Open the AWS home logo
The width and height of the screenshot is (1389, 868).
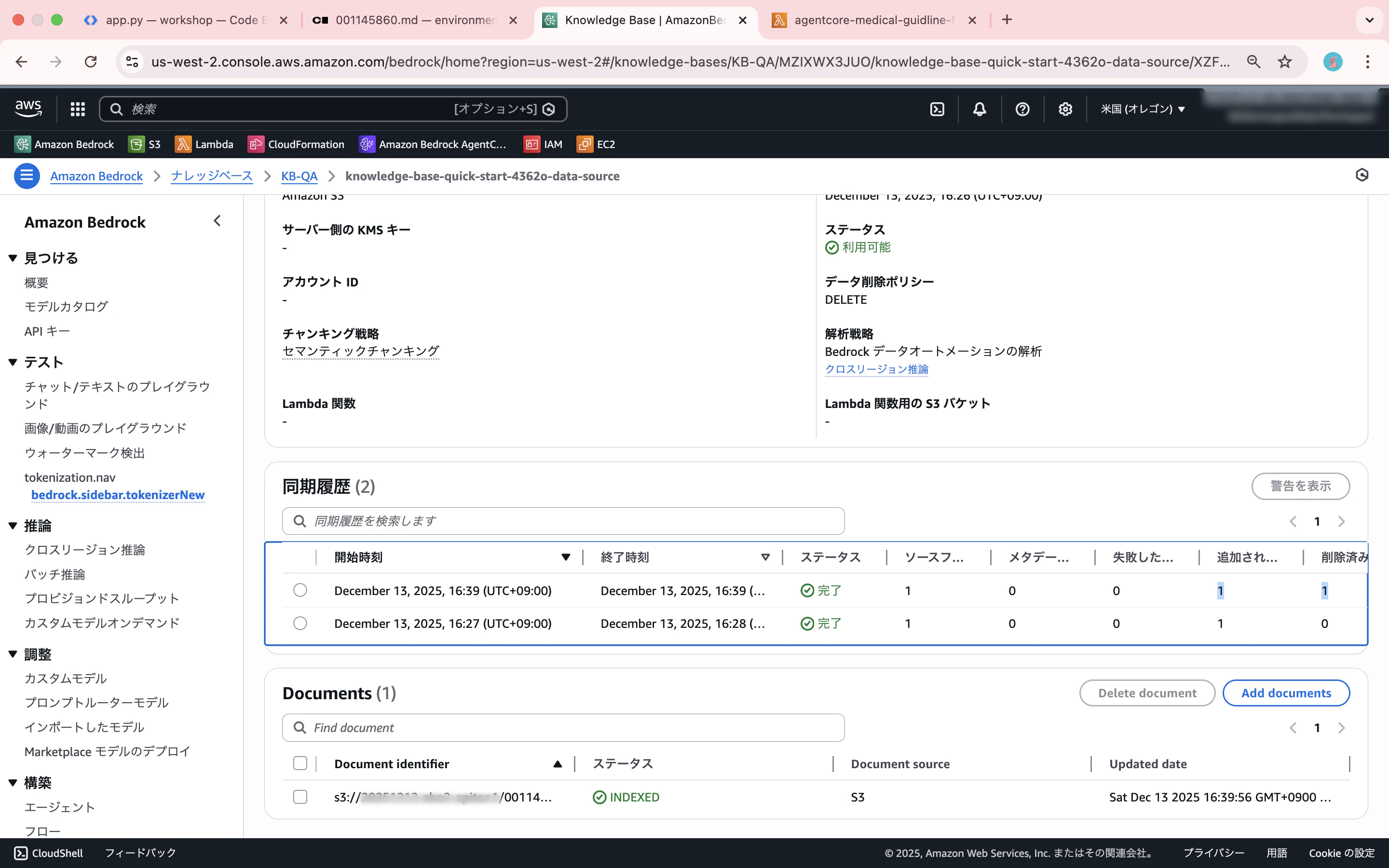28,108
